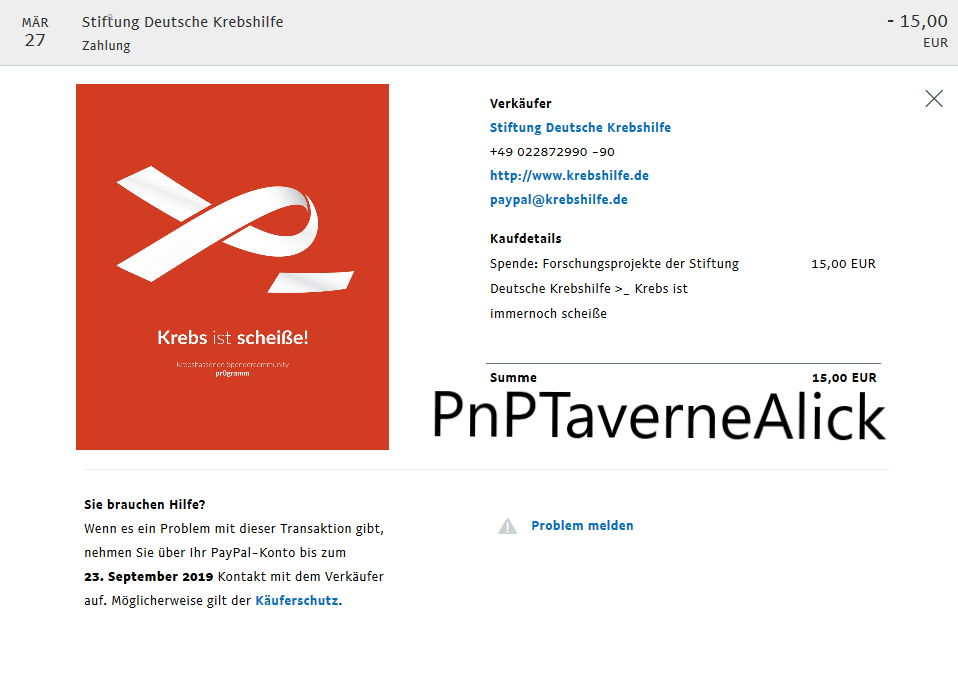Click the Kaufdetails heading
This screenshot has height=679, width=958.
525,238
